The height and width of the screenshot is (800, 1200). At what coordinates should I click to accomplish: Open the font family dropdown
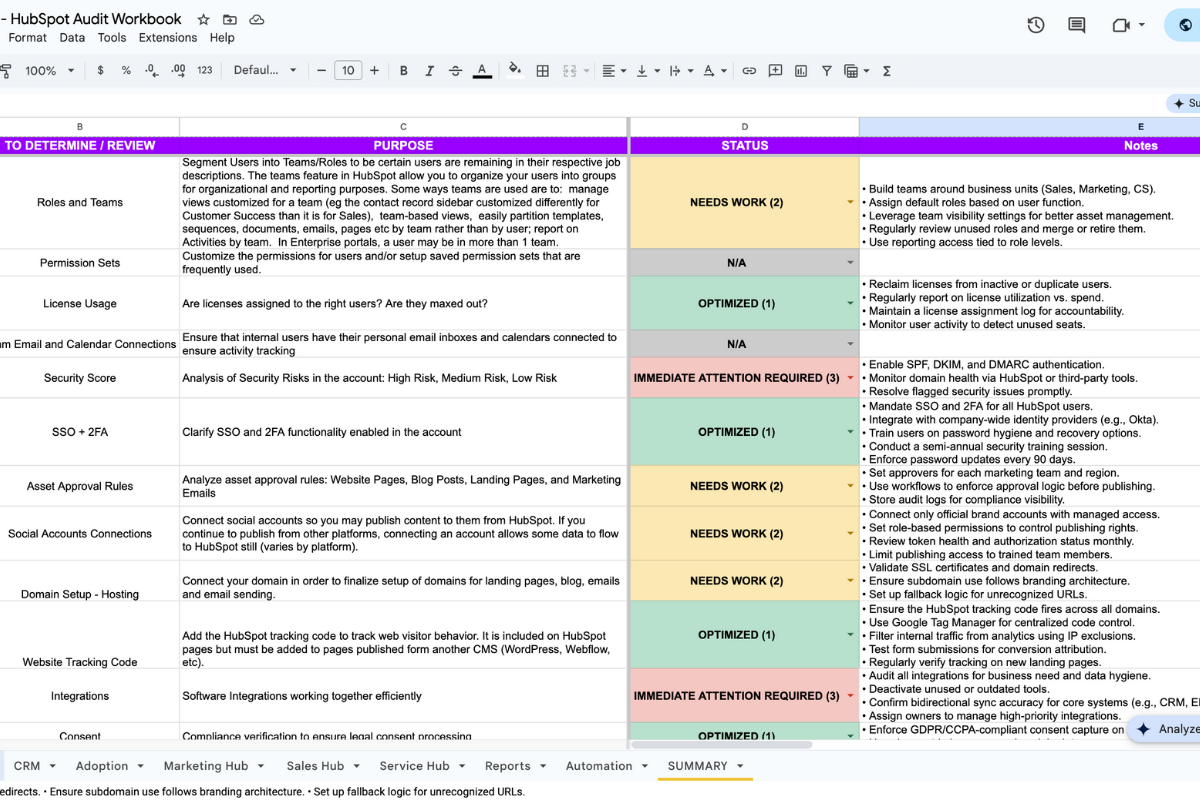point(265,71)
